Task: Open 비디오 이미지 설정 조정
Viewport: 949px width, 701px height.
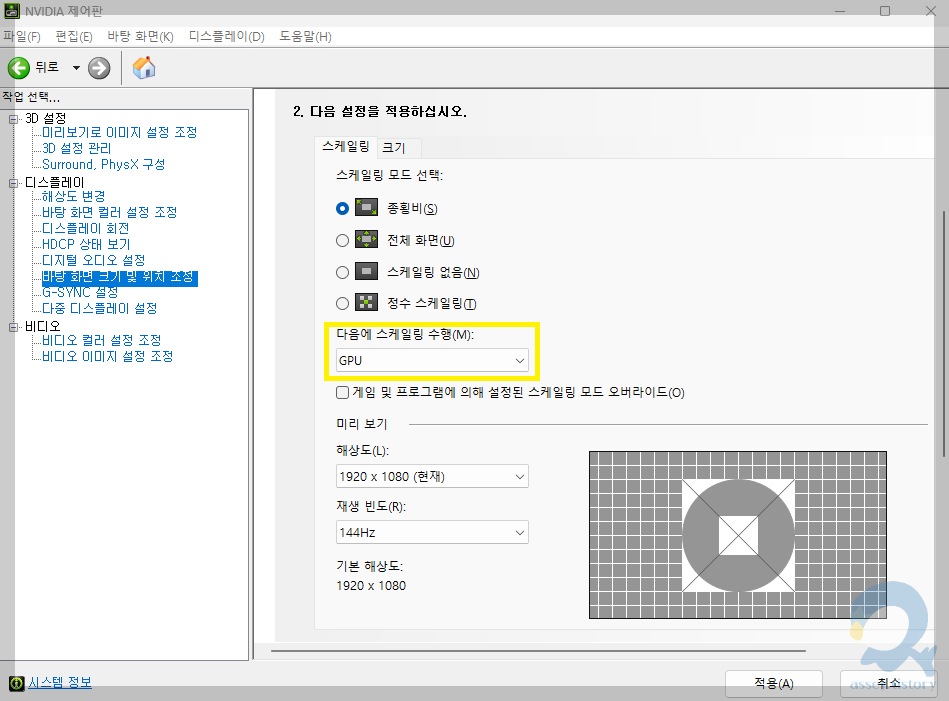Action: tap(107, 357)
